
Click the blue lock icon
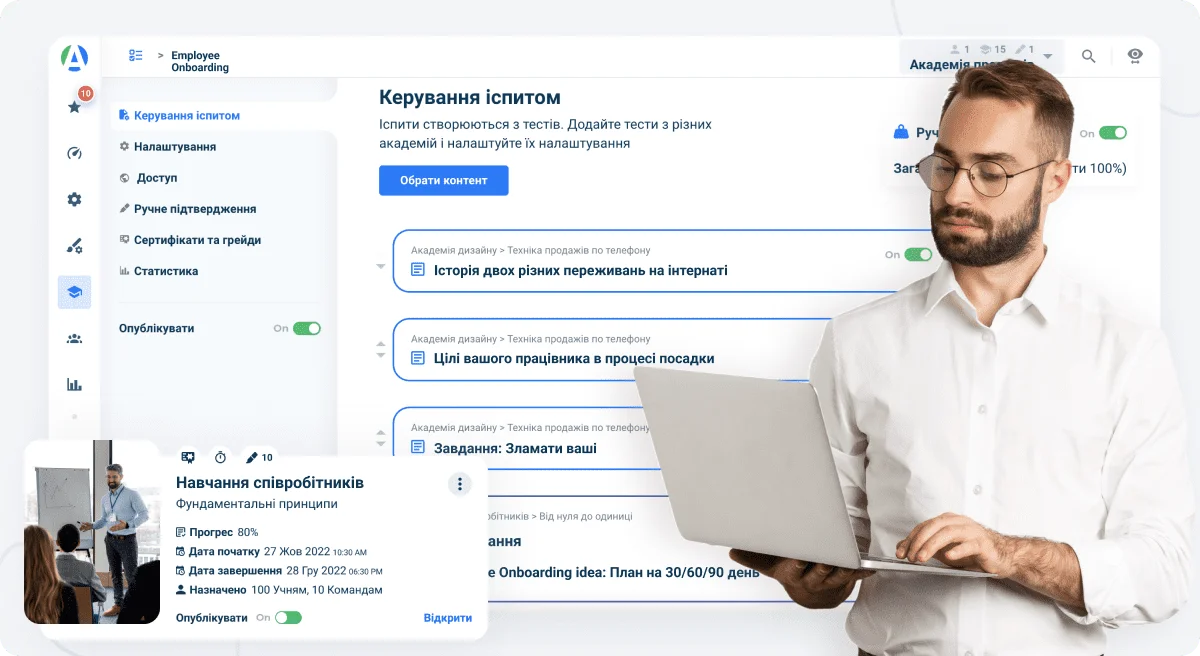click(901, 132)
